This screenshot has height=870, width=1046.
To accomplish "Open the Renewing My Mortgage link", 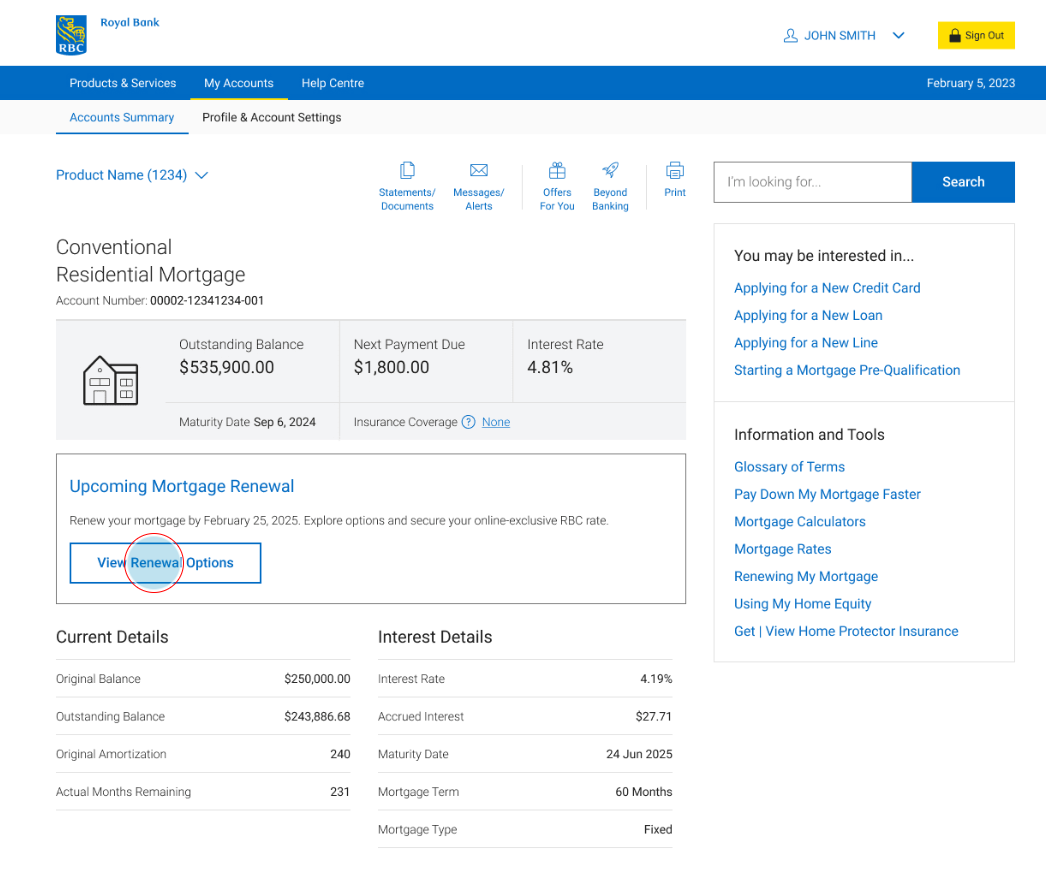I will point(806,576).
